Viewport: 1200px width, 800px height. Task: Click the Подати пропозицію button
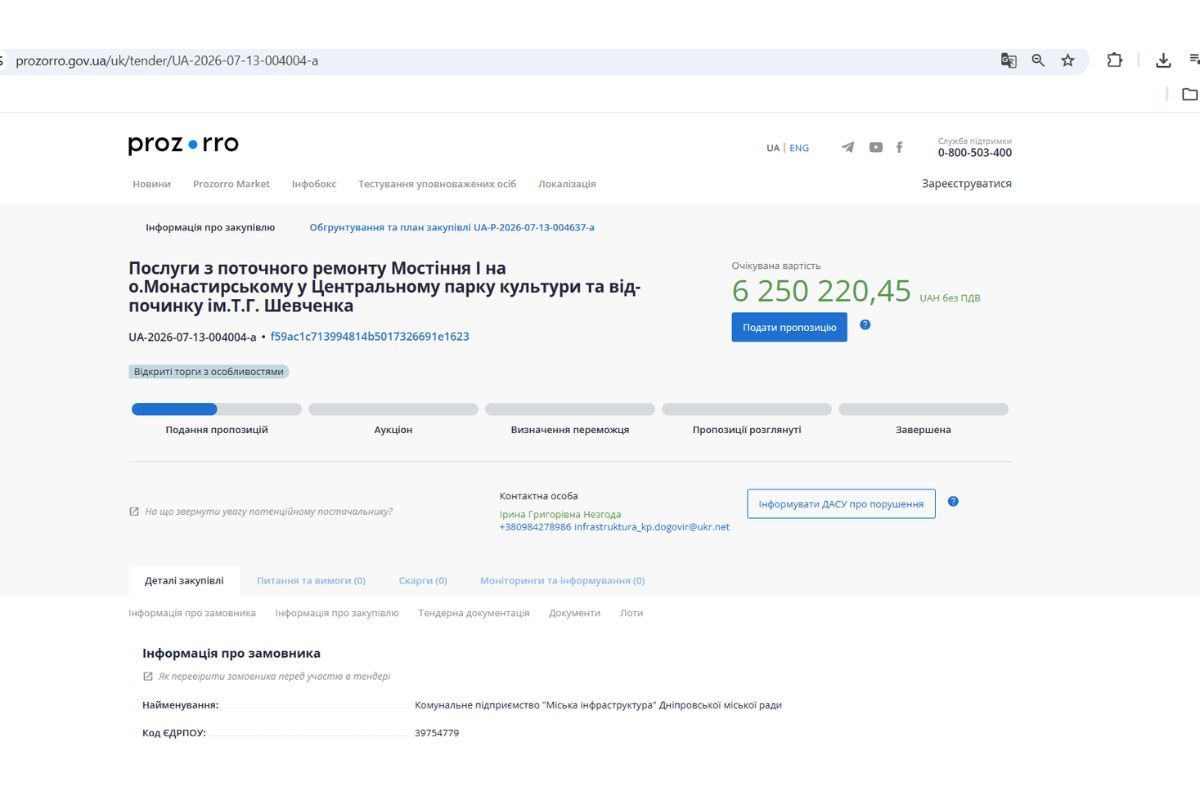click(789, 327)
